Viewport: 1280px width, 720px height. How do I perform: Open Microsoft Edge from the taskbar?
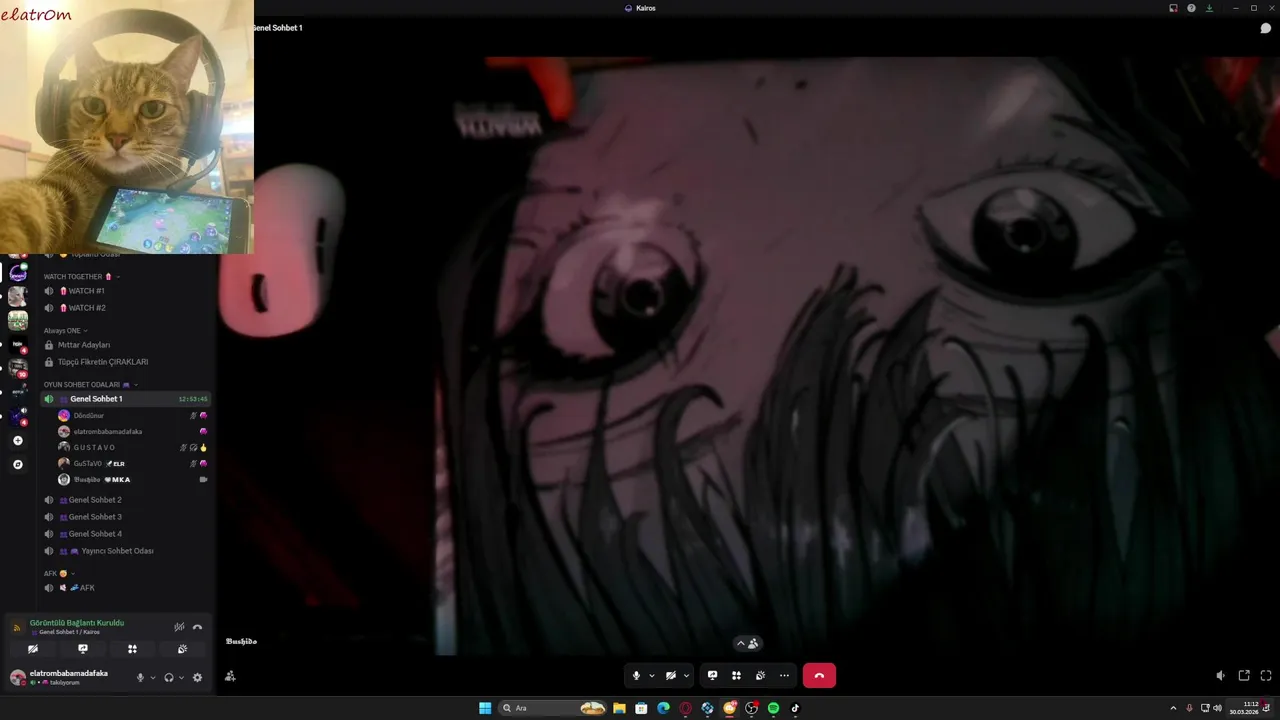pyautogui.click(x=663, y=708)
